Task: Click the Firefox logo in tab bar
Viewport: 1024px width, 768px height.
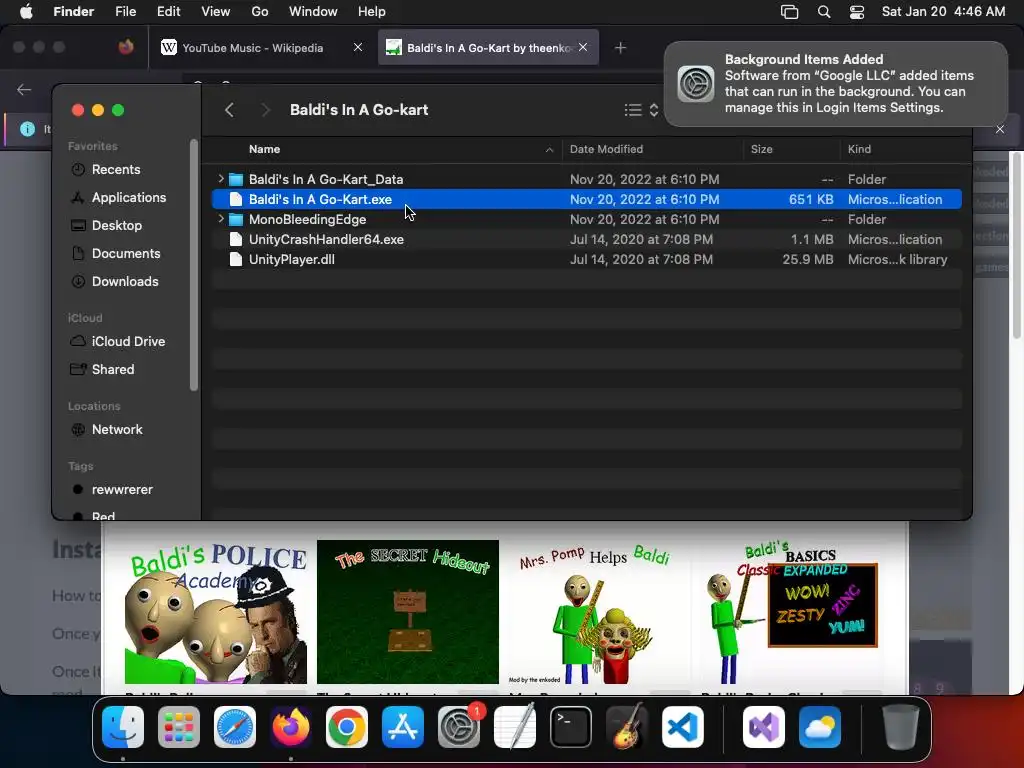Action: 126,47
